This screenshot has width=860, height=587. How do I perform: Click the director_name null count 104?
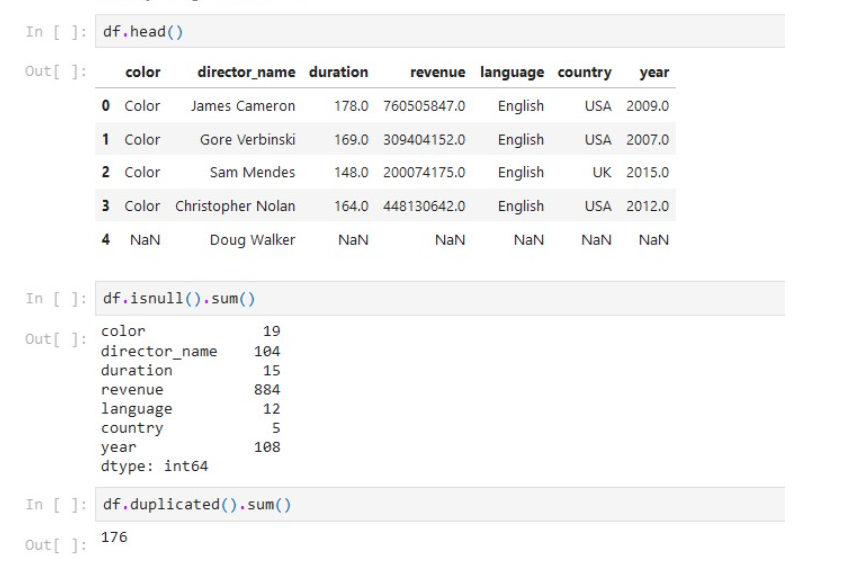[267, 351]
